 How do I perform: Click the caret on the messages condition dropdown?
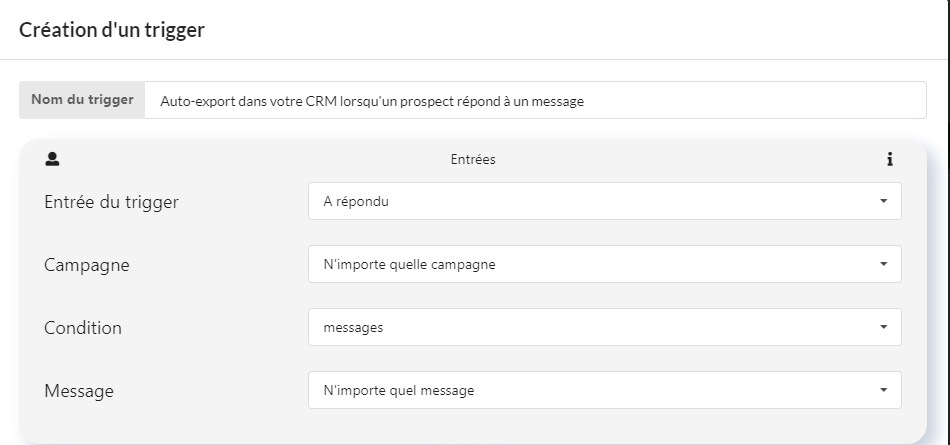coord(883,327)
